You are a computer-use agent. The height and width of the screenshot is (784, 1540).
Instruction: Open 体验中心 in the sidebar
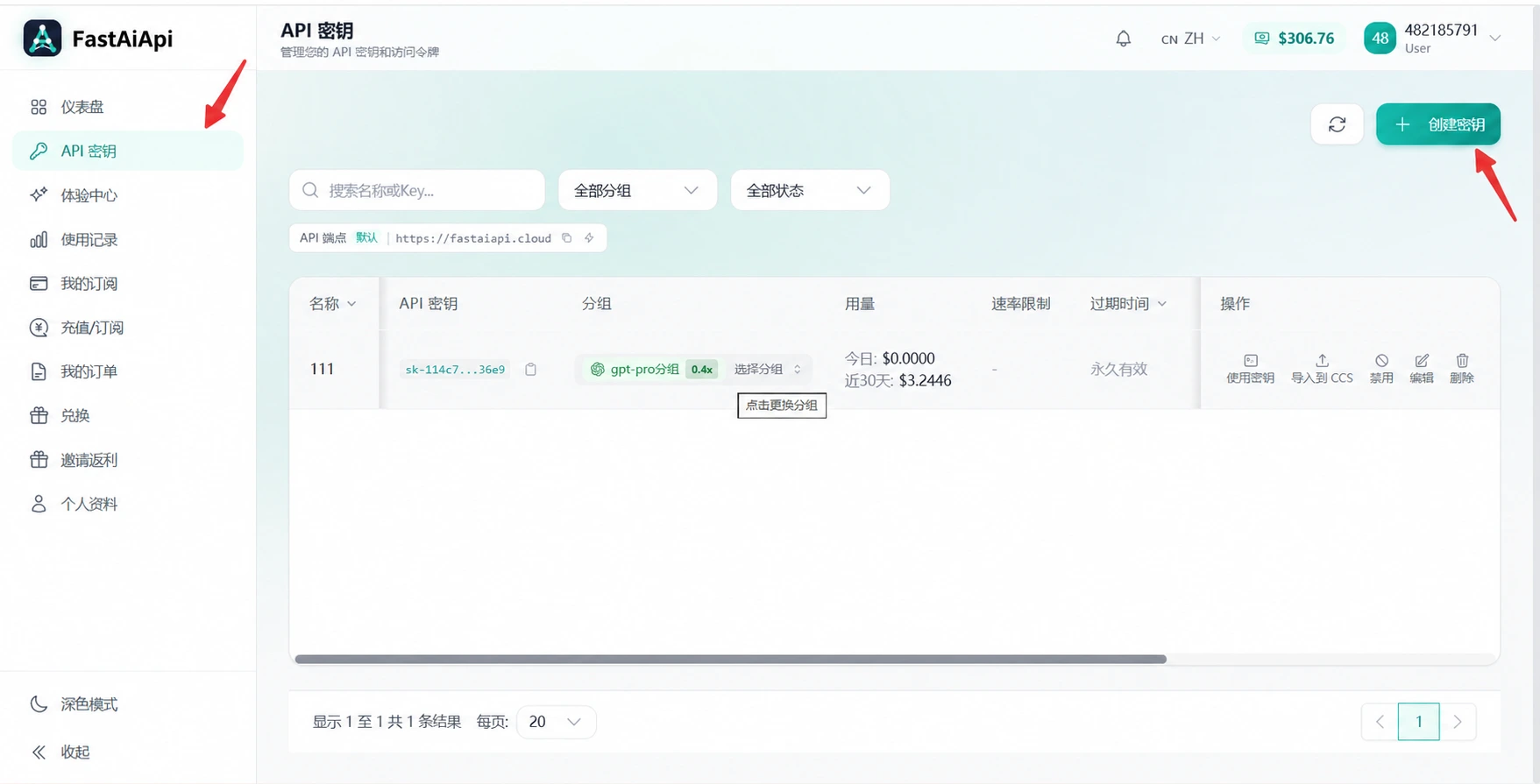click(x=128, y=195)
